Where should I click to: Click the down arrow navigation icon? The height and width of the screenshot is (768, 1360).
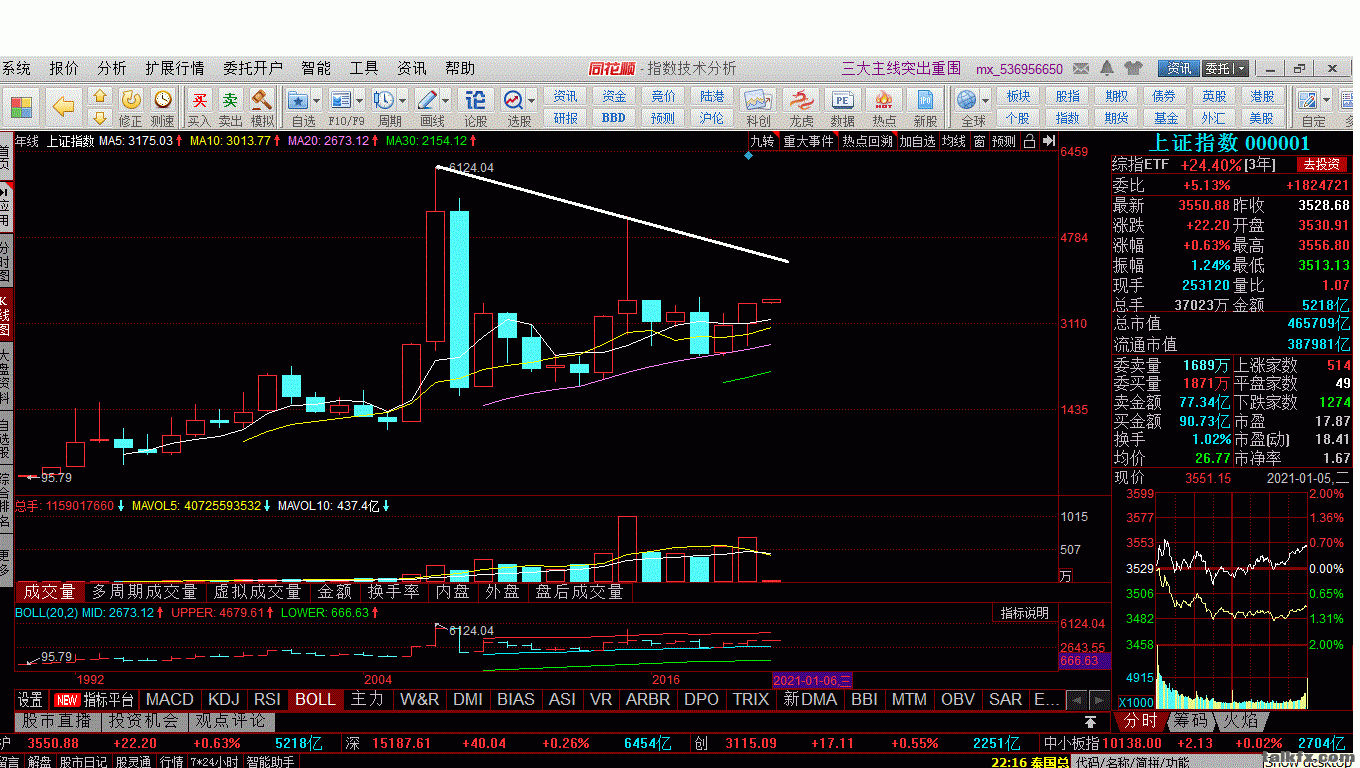coord(99,118)
